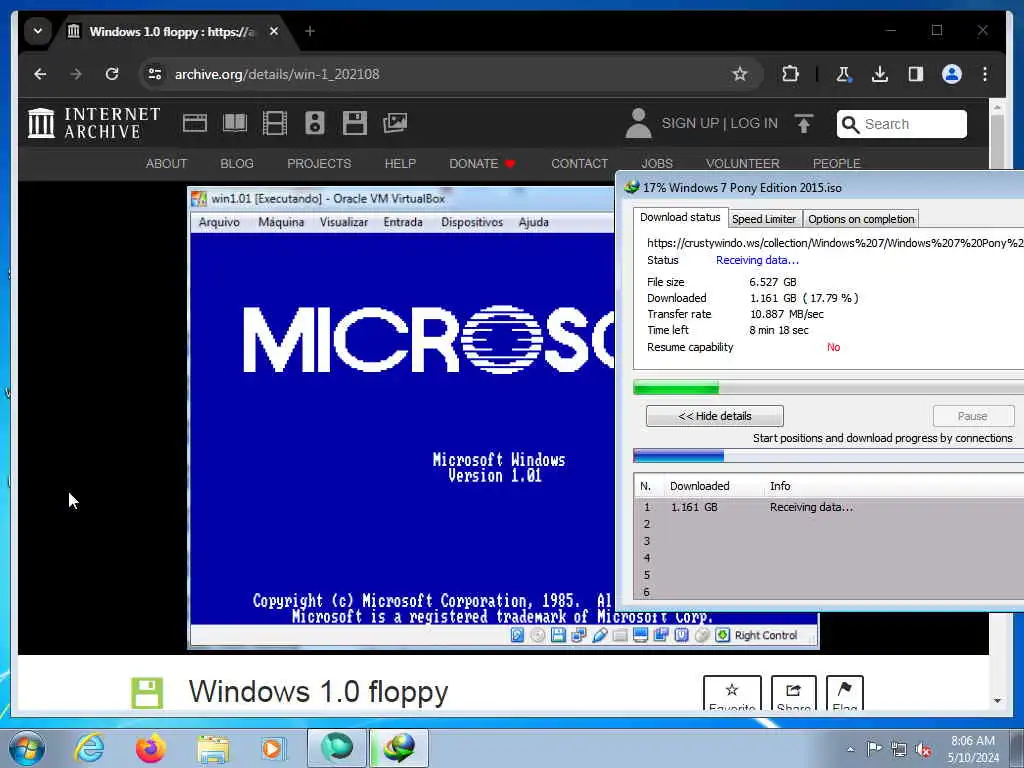Click the Info column header
Screen dimensions: 1024x768
pos(780,486)
